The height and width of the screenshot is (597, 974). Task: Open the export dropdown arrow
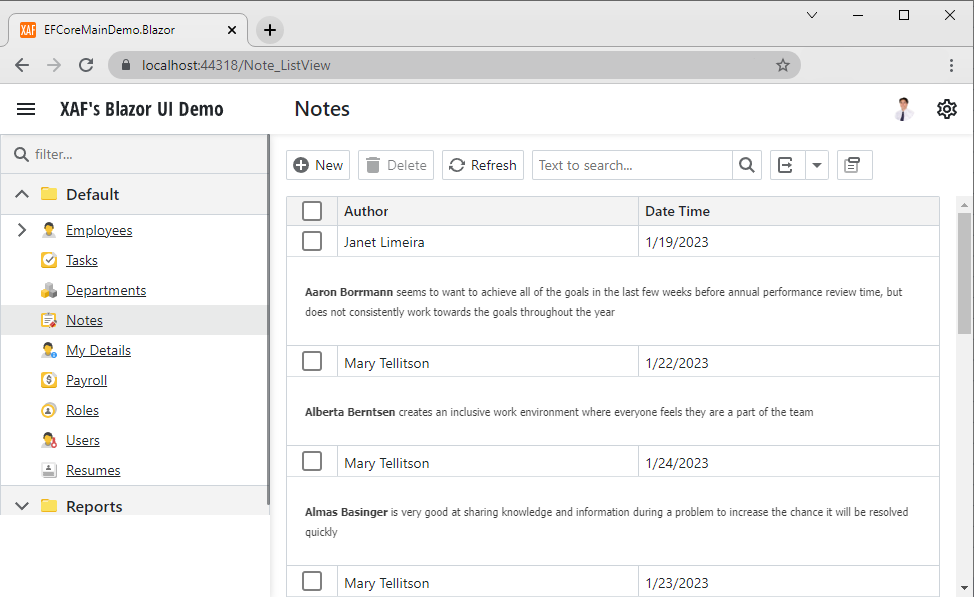pos(817,165)
